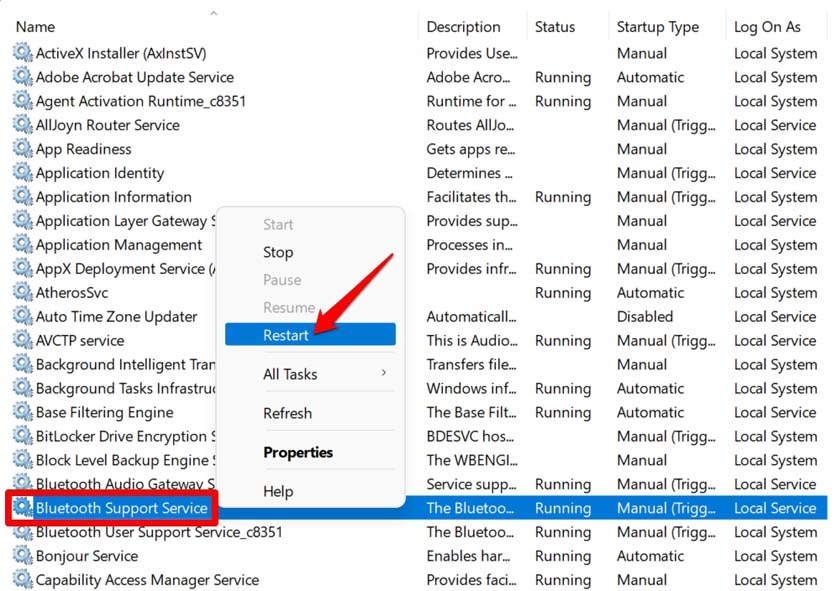
Task: Expand the All Tasks submenu arrow
Action: (x=384, y=373)
